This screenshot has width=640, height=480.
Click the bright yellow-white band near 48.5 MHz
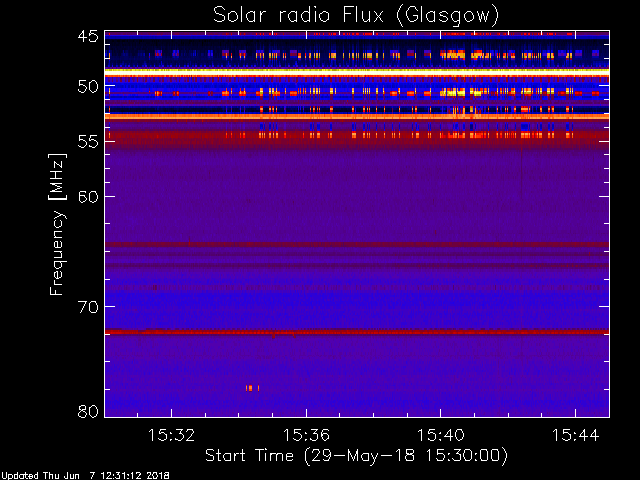(357, 71)
